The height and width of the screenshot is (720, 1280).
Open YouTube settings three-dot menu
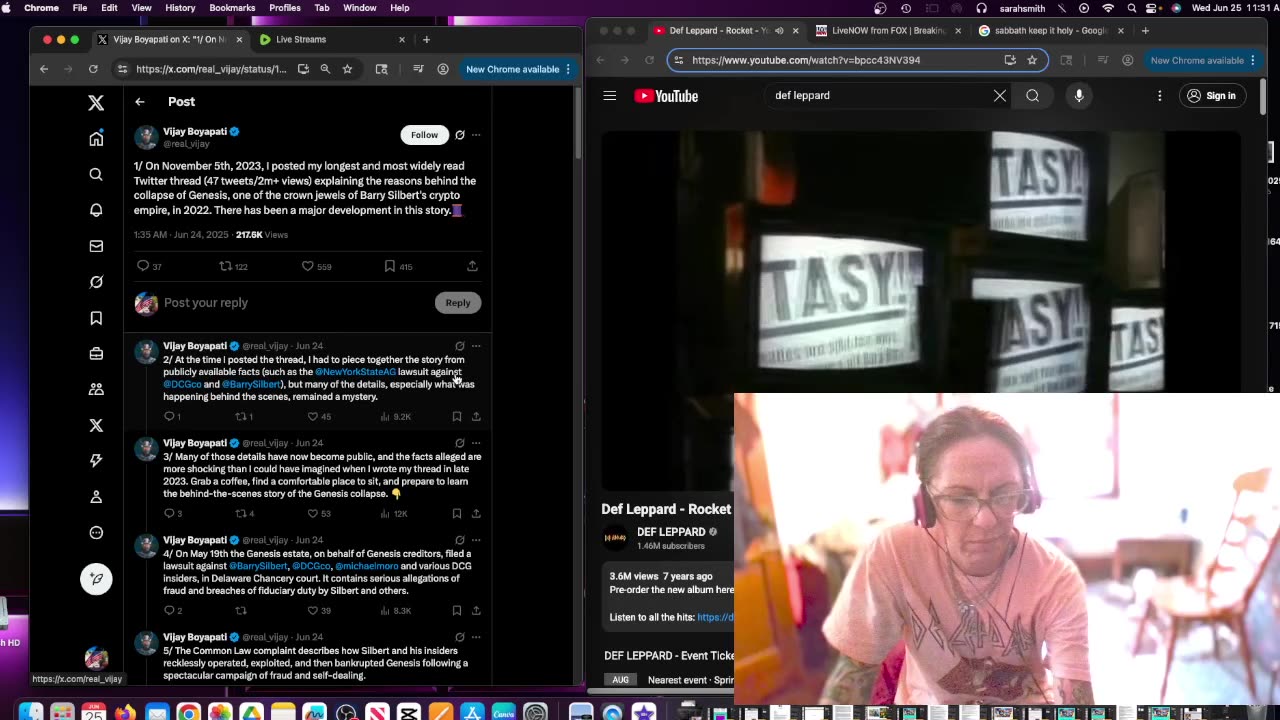(1159, 96)
